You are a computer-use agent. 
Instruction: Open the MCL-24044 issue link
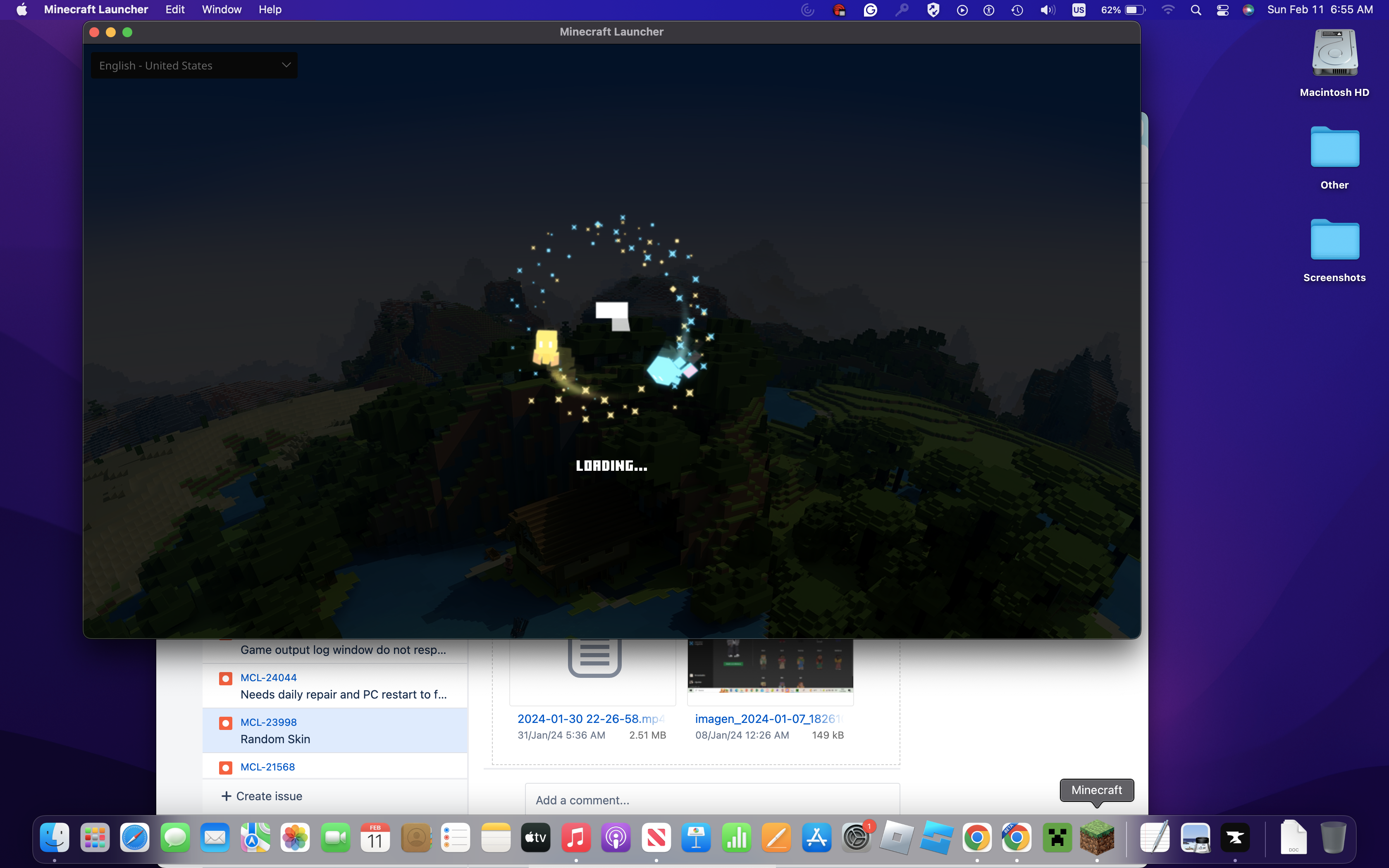coord(269,677)
